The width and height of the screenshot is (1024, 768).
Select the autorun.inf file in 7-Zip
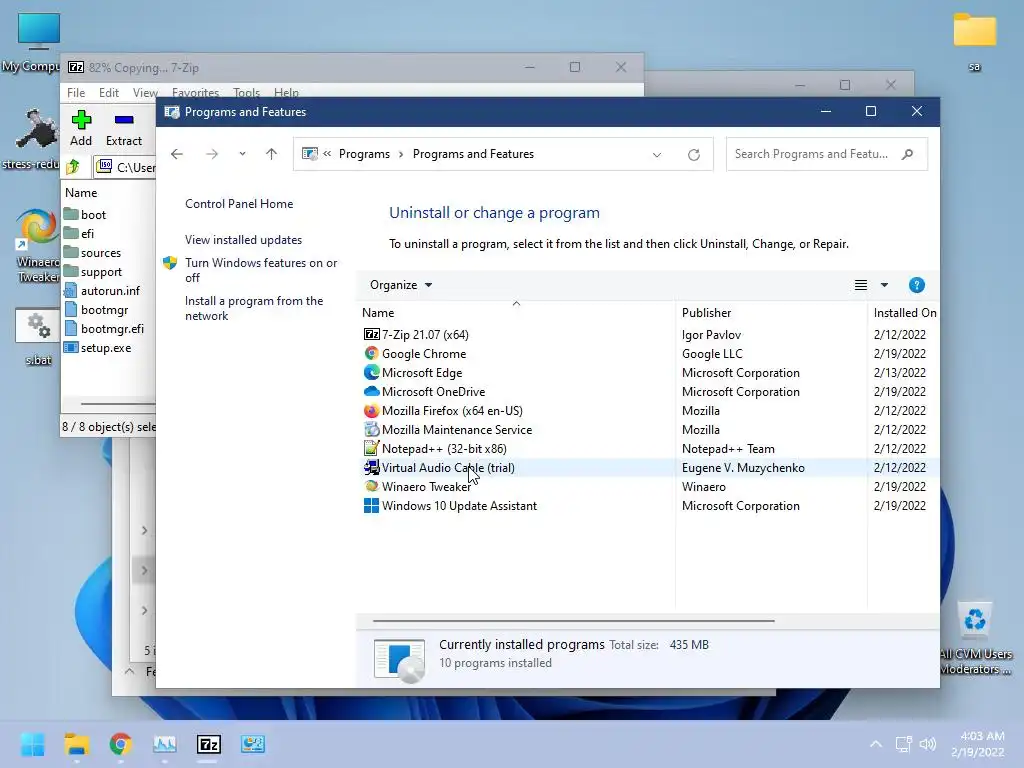tap(102, 291)
